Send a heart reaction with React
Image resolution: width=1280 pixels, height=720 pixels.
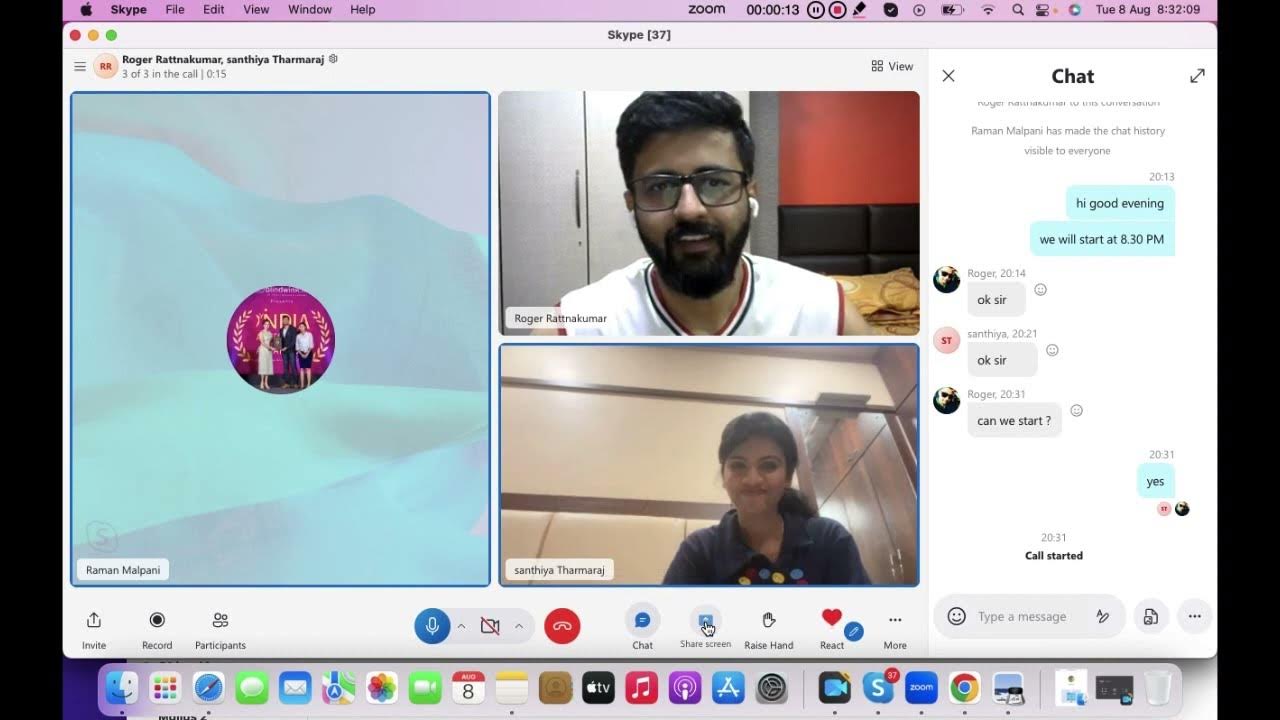pos(831,618)
